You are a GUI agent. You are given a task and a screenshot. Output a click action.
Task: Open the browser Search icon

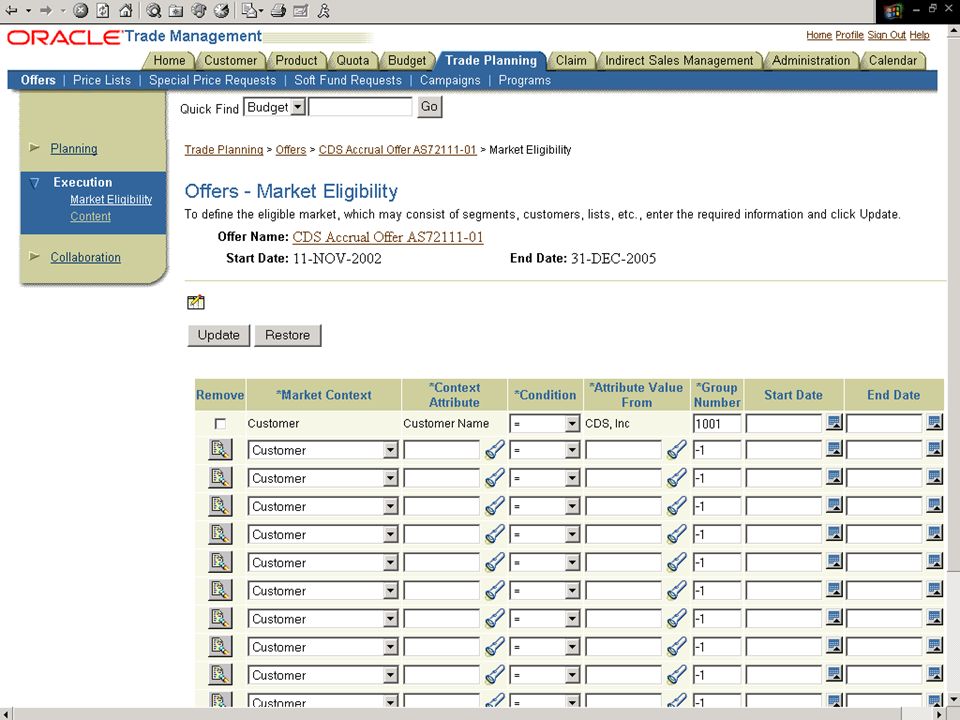coord(154,10)
